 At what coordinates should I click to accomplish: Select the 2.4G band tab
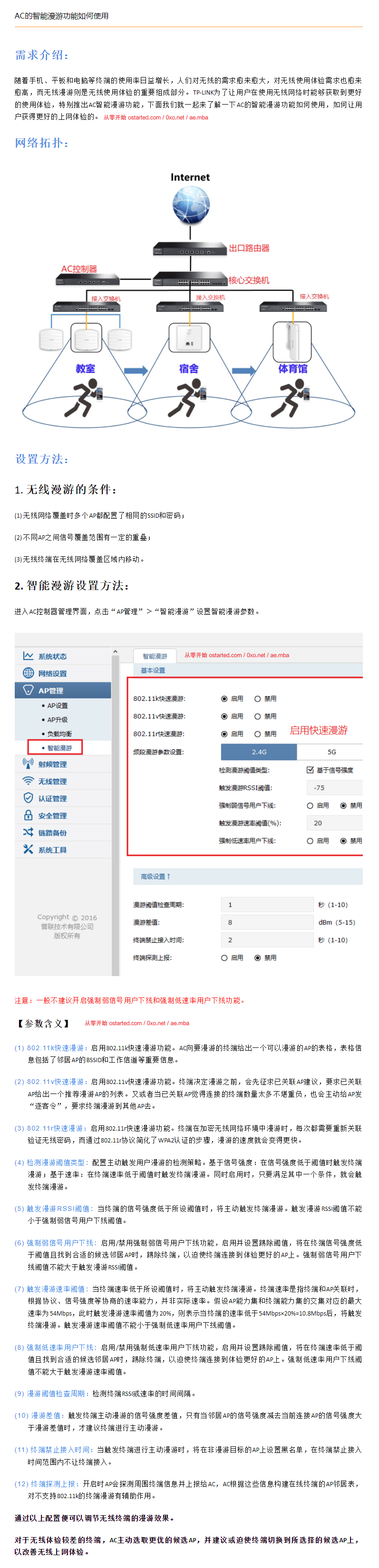pyautogui.click(x=259, y=751)
